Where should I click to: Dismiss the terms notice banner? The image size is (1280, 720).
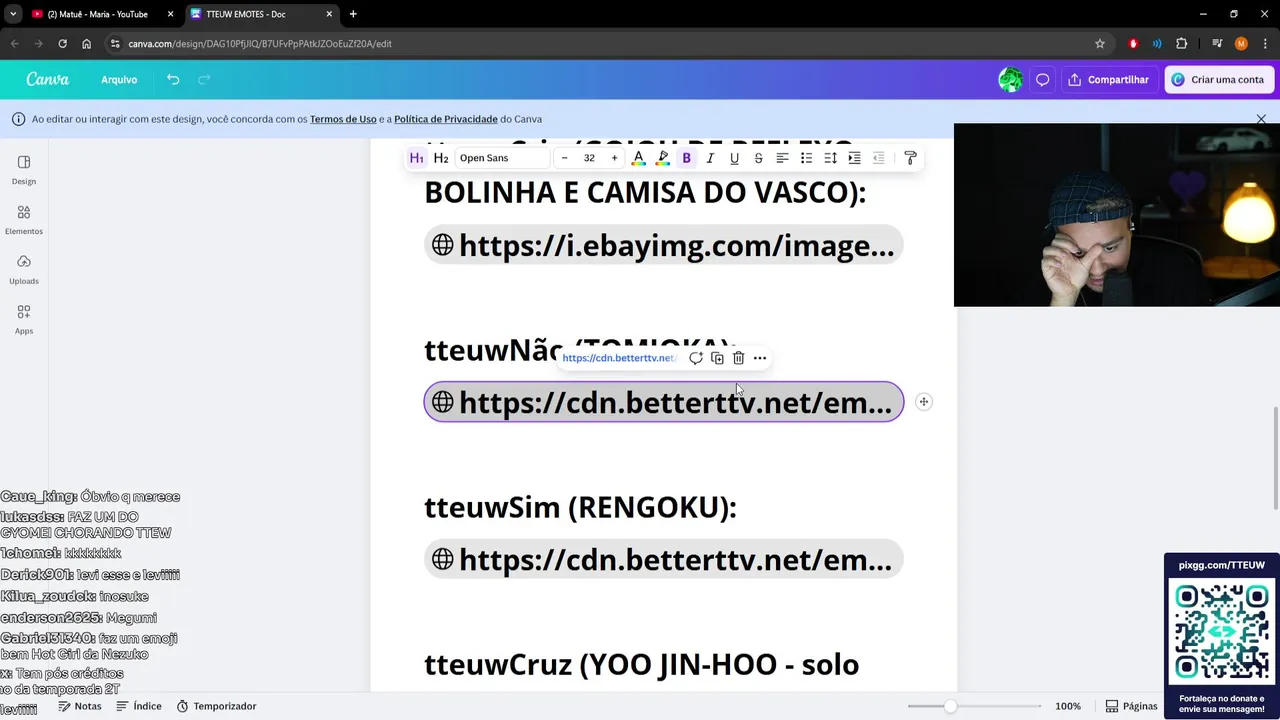[1261, 119]
